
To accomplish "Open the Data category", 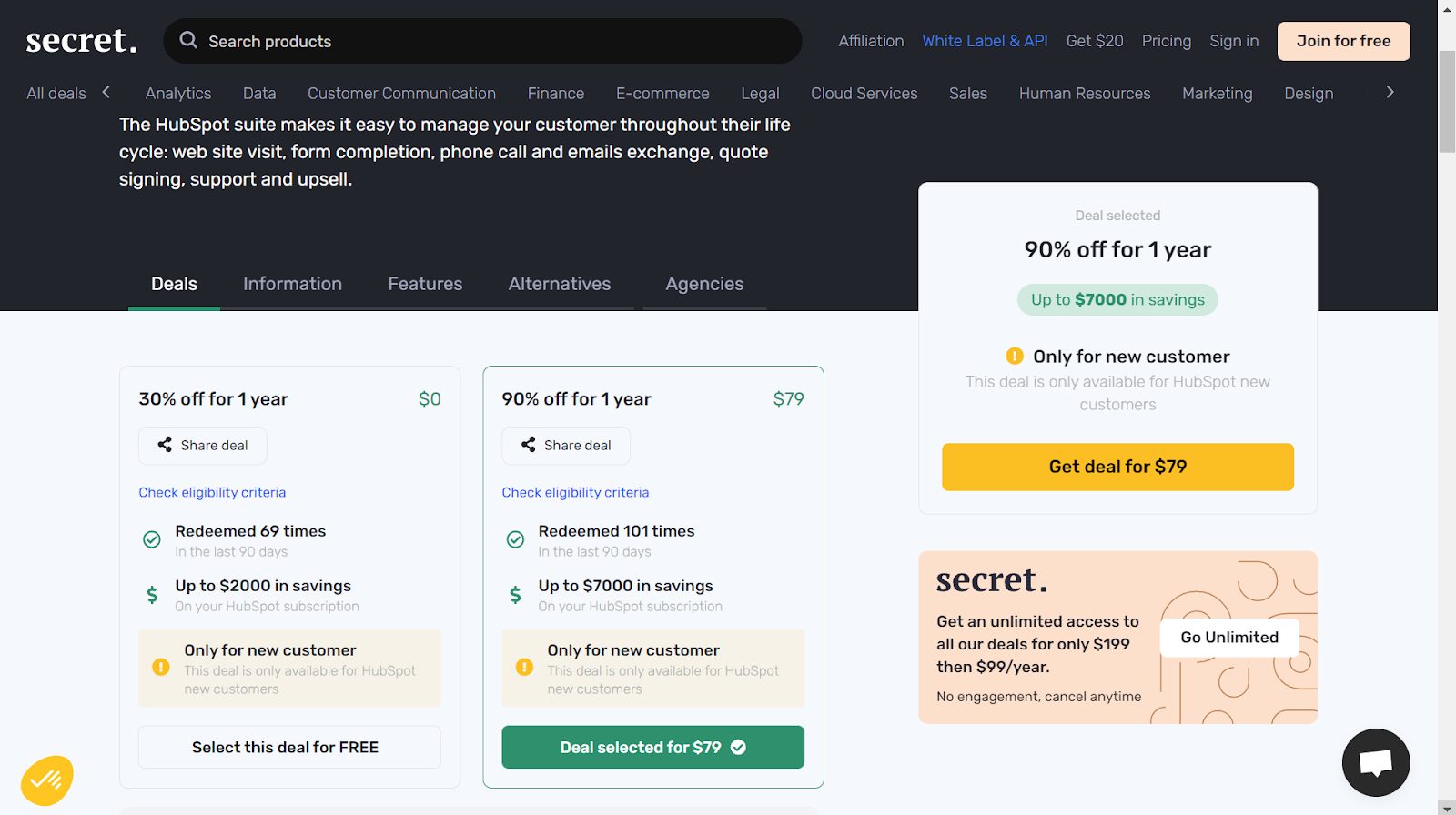I will click(x=259, y=93).
